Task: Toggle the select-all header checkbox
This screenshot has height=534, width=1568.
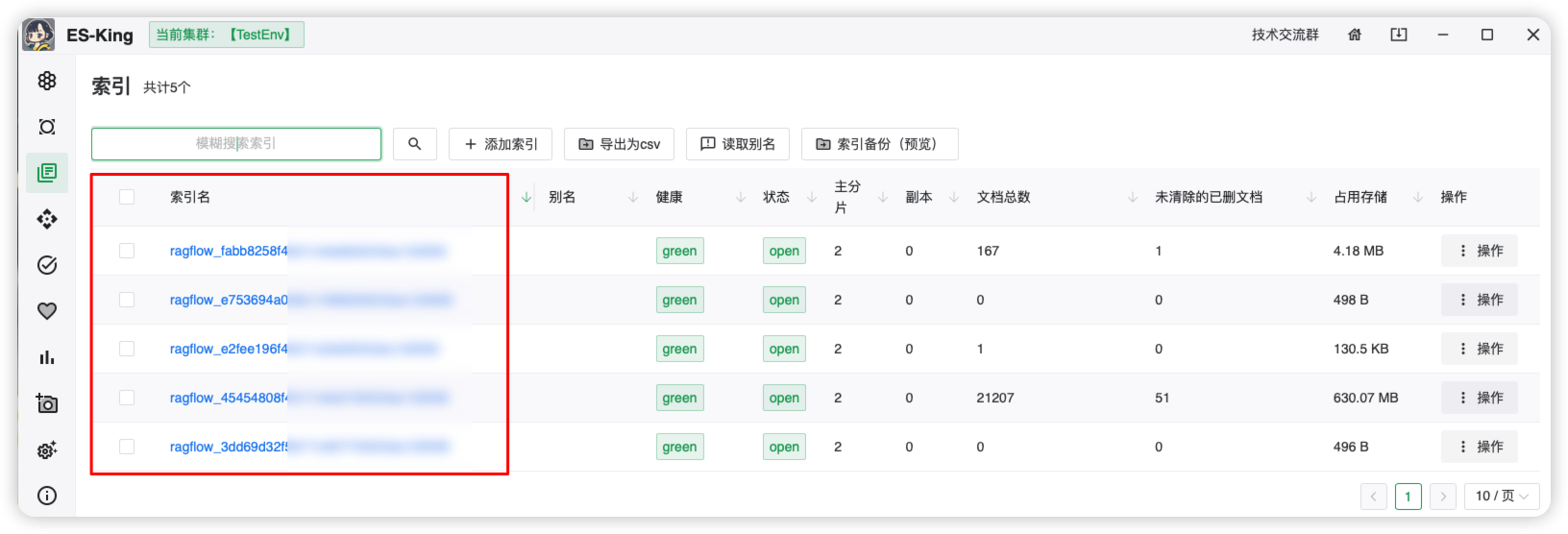Action: (127, 197)
